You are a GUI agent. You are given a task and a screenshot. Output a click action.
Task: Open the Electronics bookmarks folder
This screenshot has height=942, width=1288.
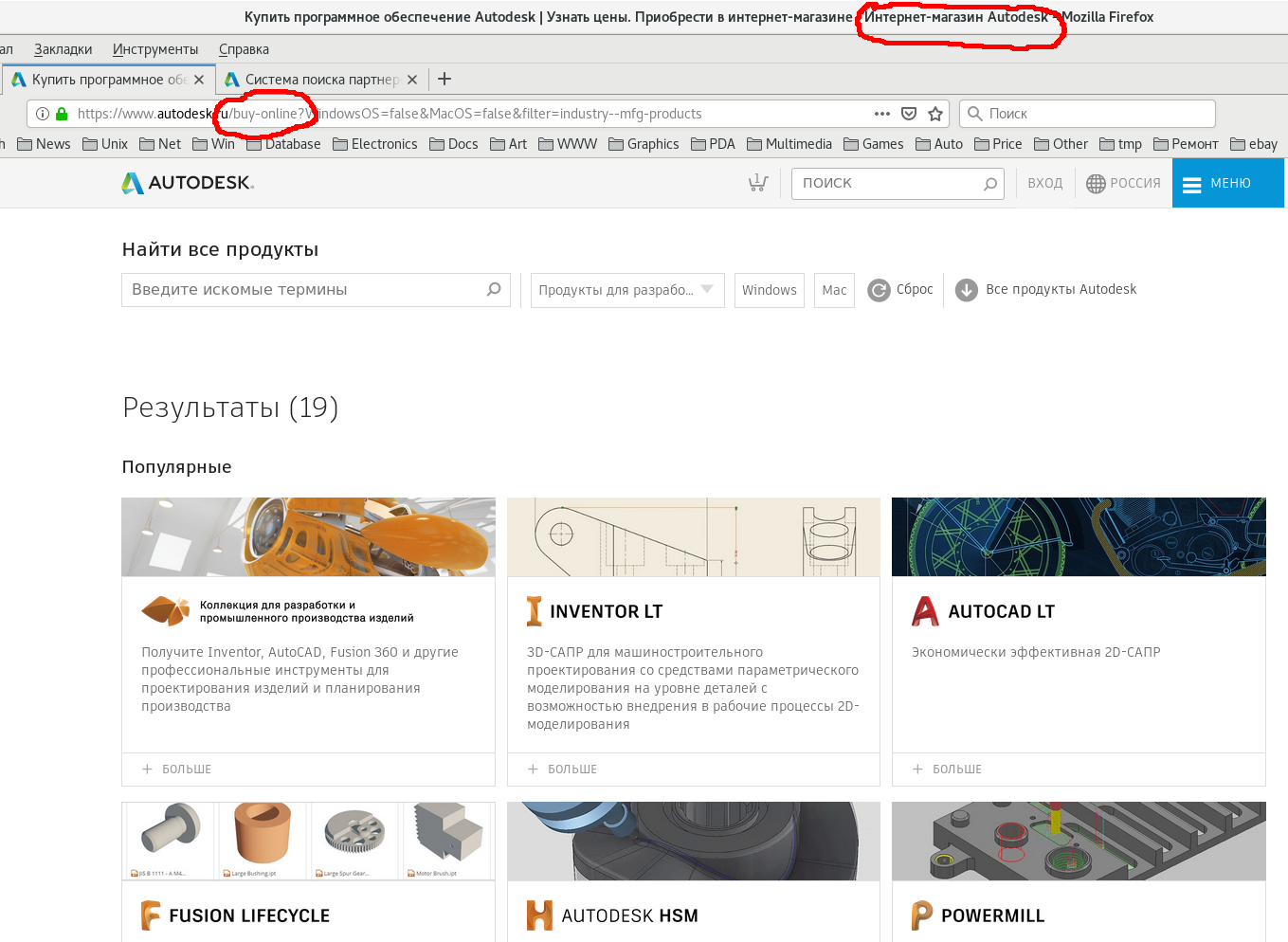pyautogui.click(x=375, y=144)
